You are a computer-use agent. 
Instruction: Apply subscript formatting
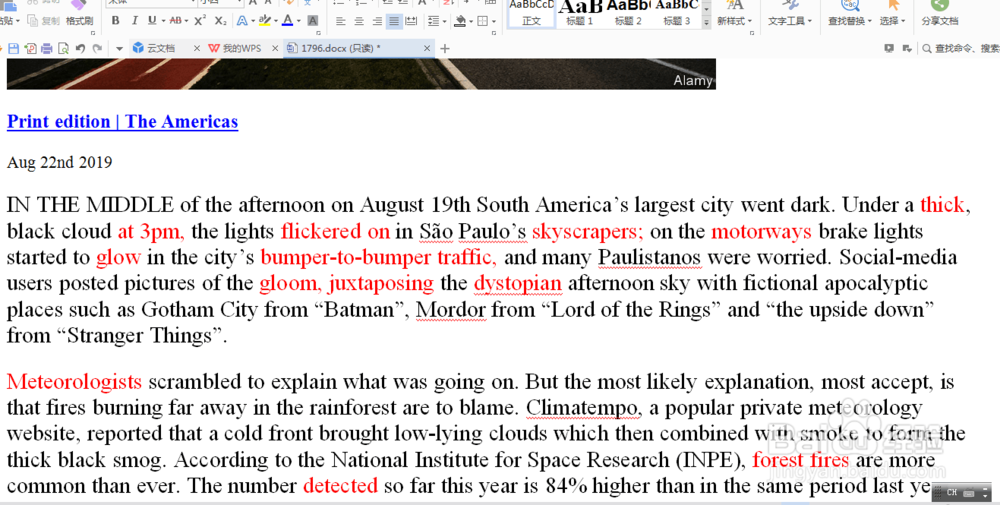tap(221, 20)
